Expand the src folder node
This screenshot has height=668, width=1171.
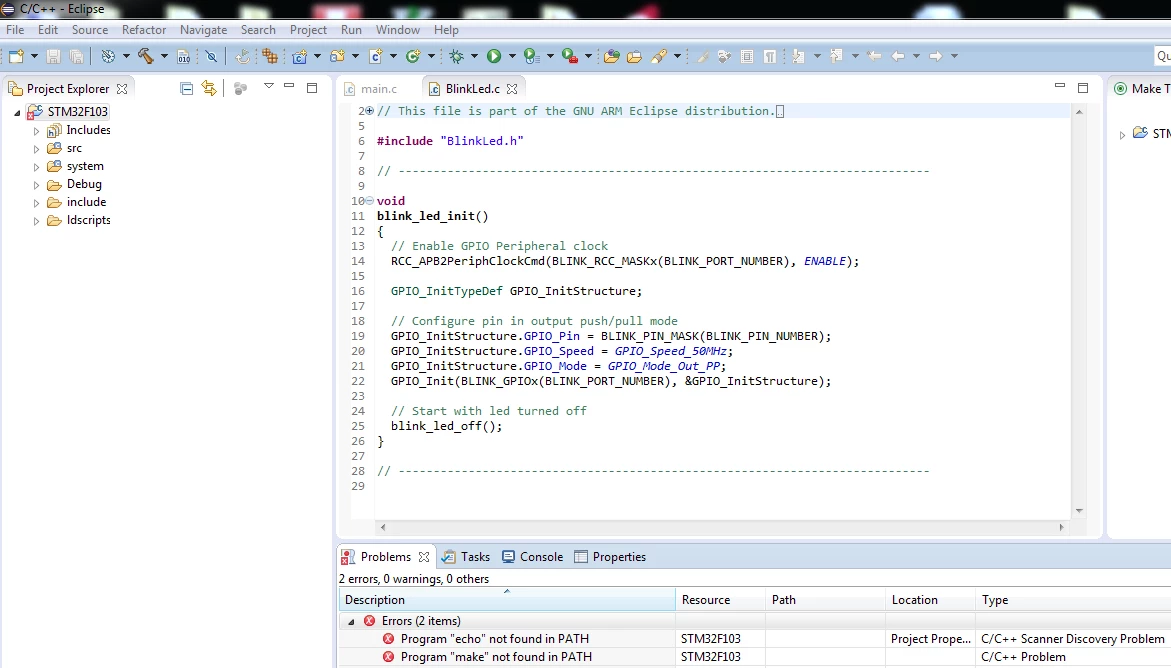coord(36,149)
